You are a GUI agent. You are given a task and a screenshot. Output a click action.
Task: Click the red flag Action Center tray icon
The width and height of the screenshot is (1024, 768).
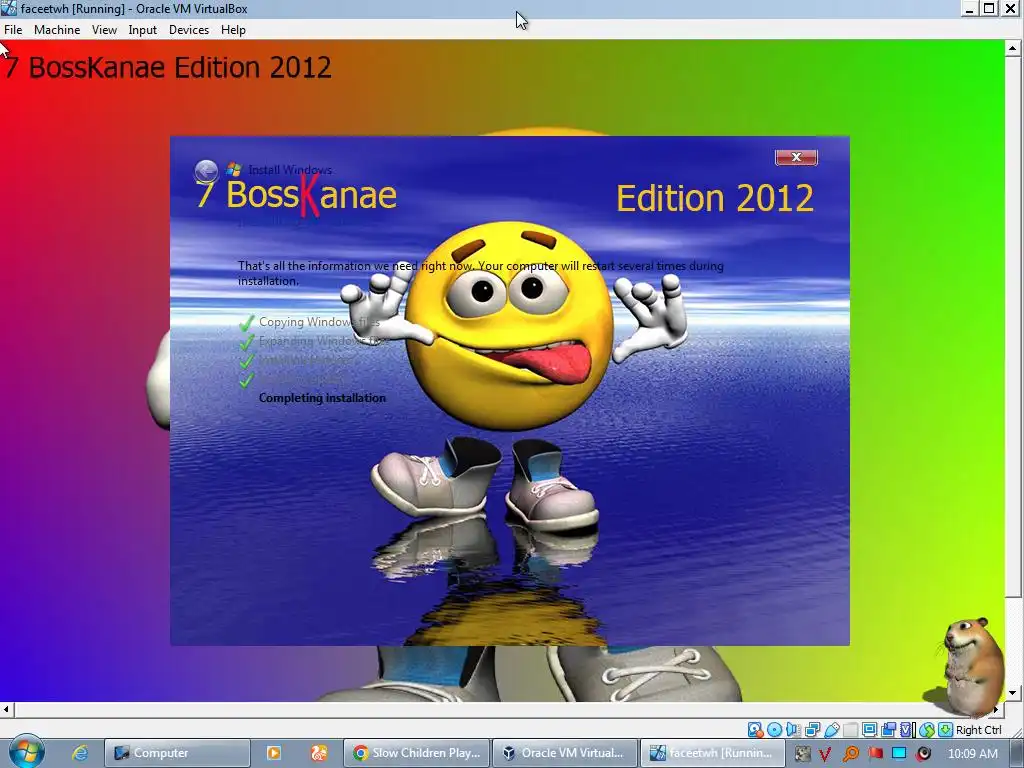(876, 753)
